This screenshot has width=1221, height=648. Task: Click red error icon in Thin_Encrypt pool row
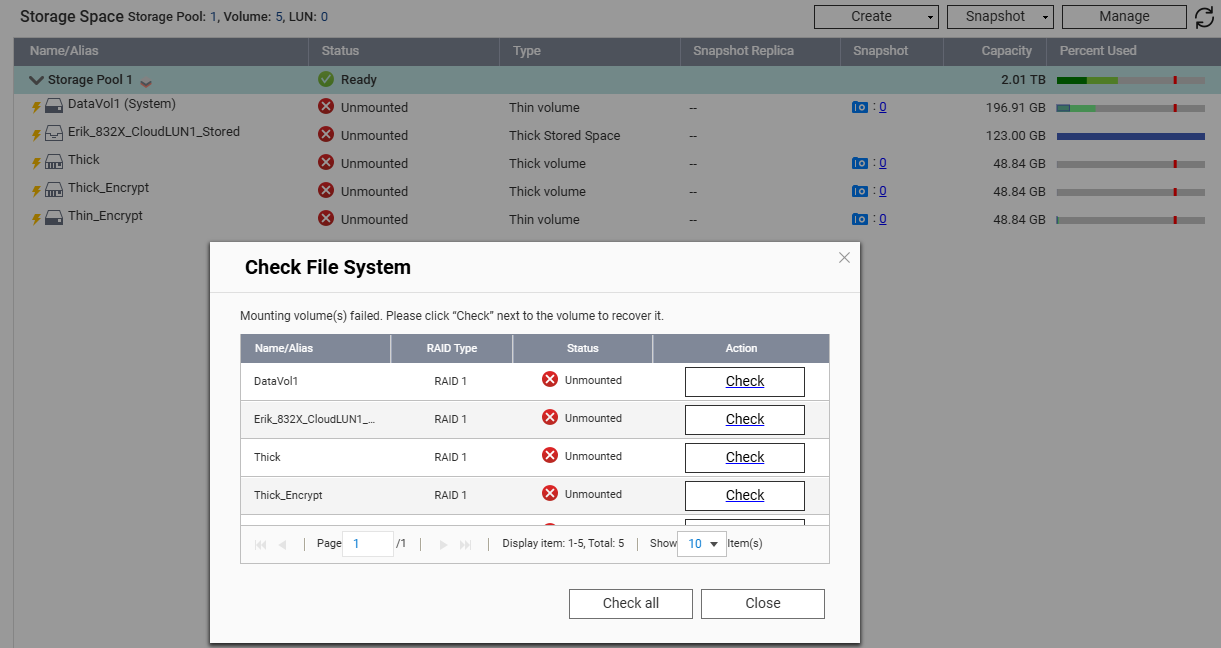(x=326, y=218)
